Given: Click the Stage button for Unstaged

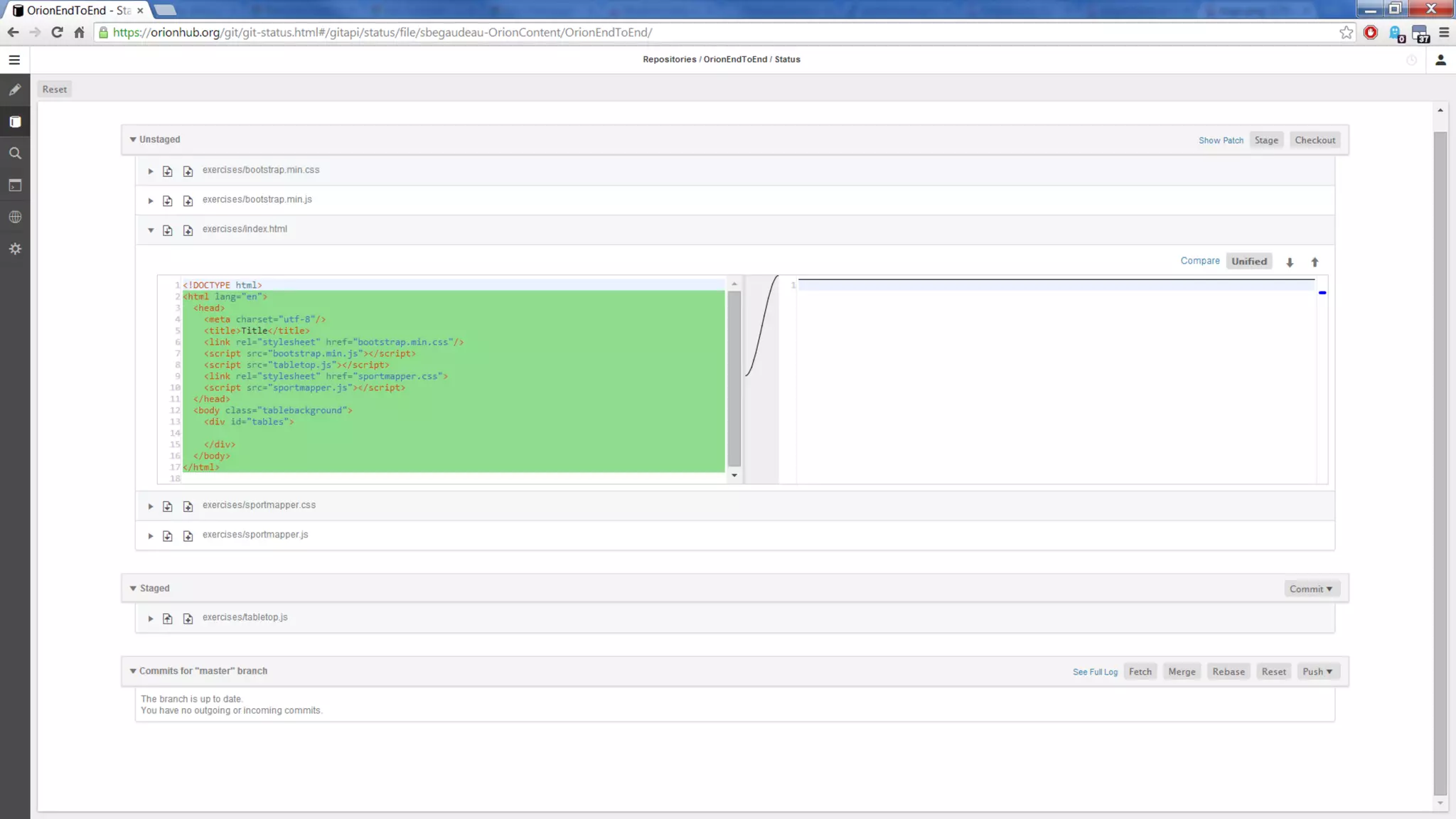Looking at the screenshot, I should coord(1266,140).
